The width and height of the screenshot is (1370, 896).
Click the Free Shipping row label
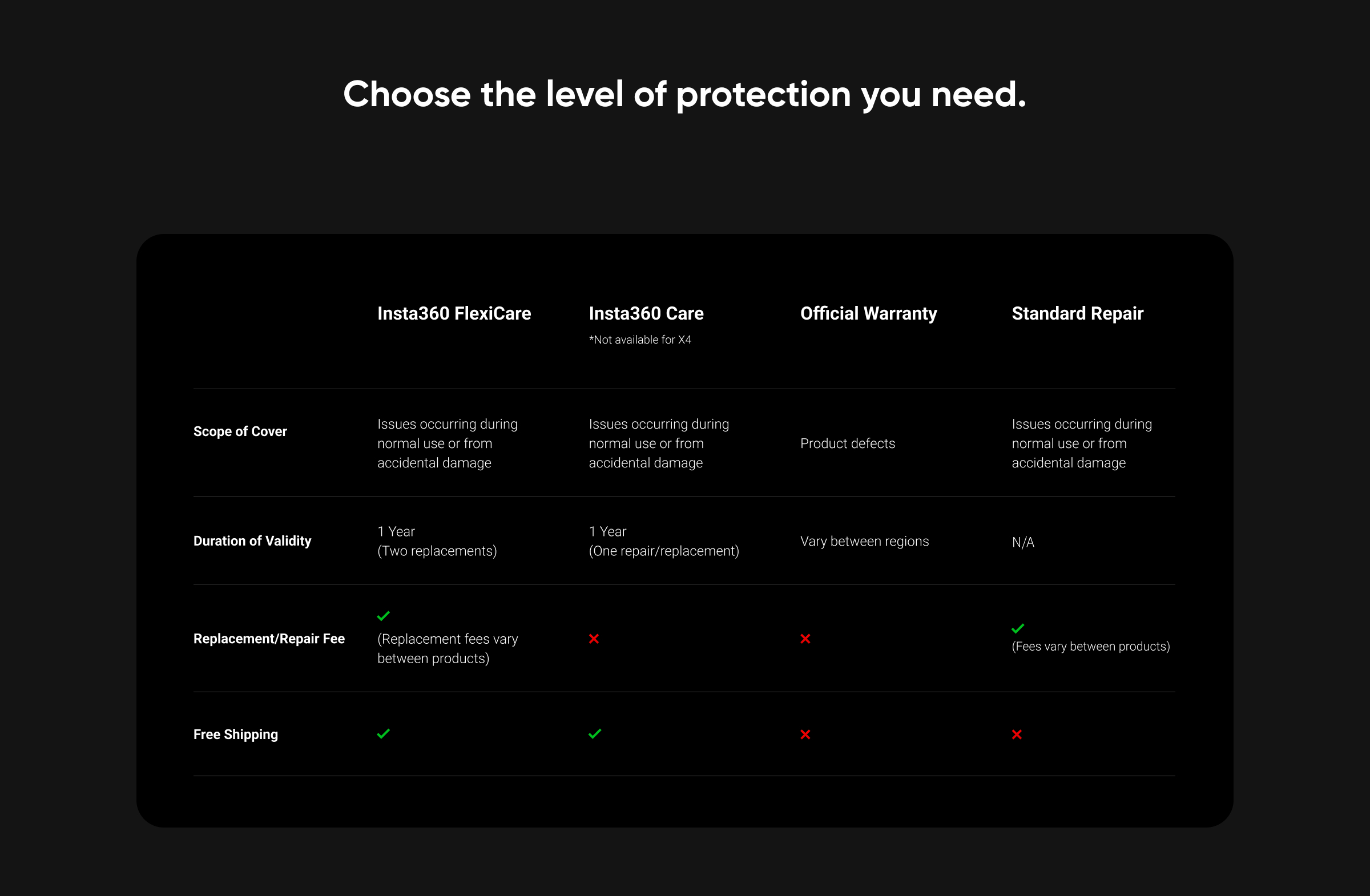[235, 734]
